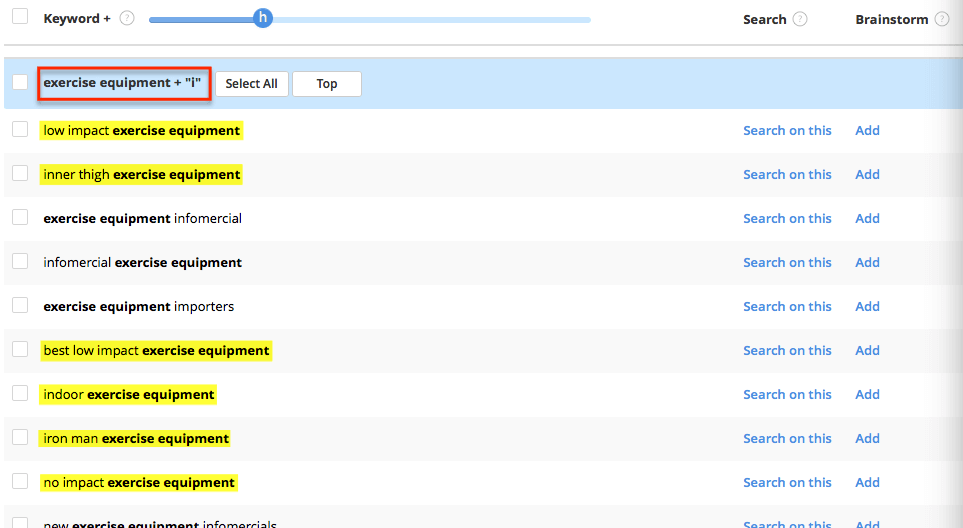This screenshot has height=528, width=963.
Task: Add 'low impact exercise equipment' to brainstorm
Action: pyautogui.click(x=867, y=130)
